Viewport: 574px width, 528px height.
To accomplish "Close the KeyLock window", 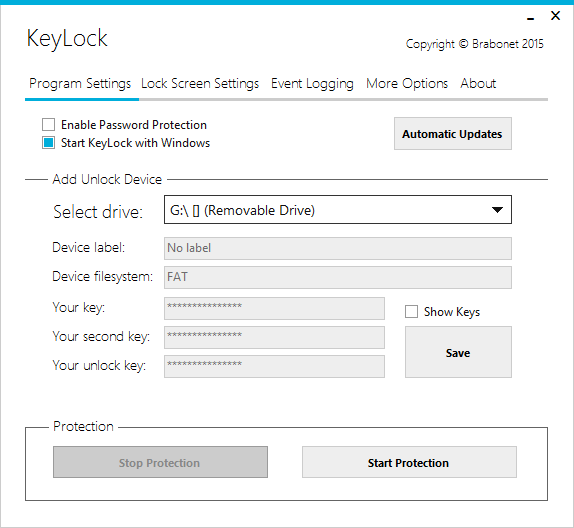I will [555, 16].
